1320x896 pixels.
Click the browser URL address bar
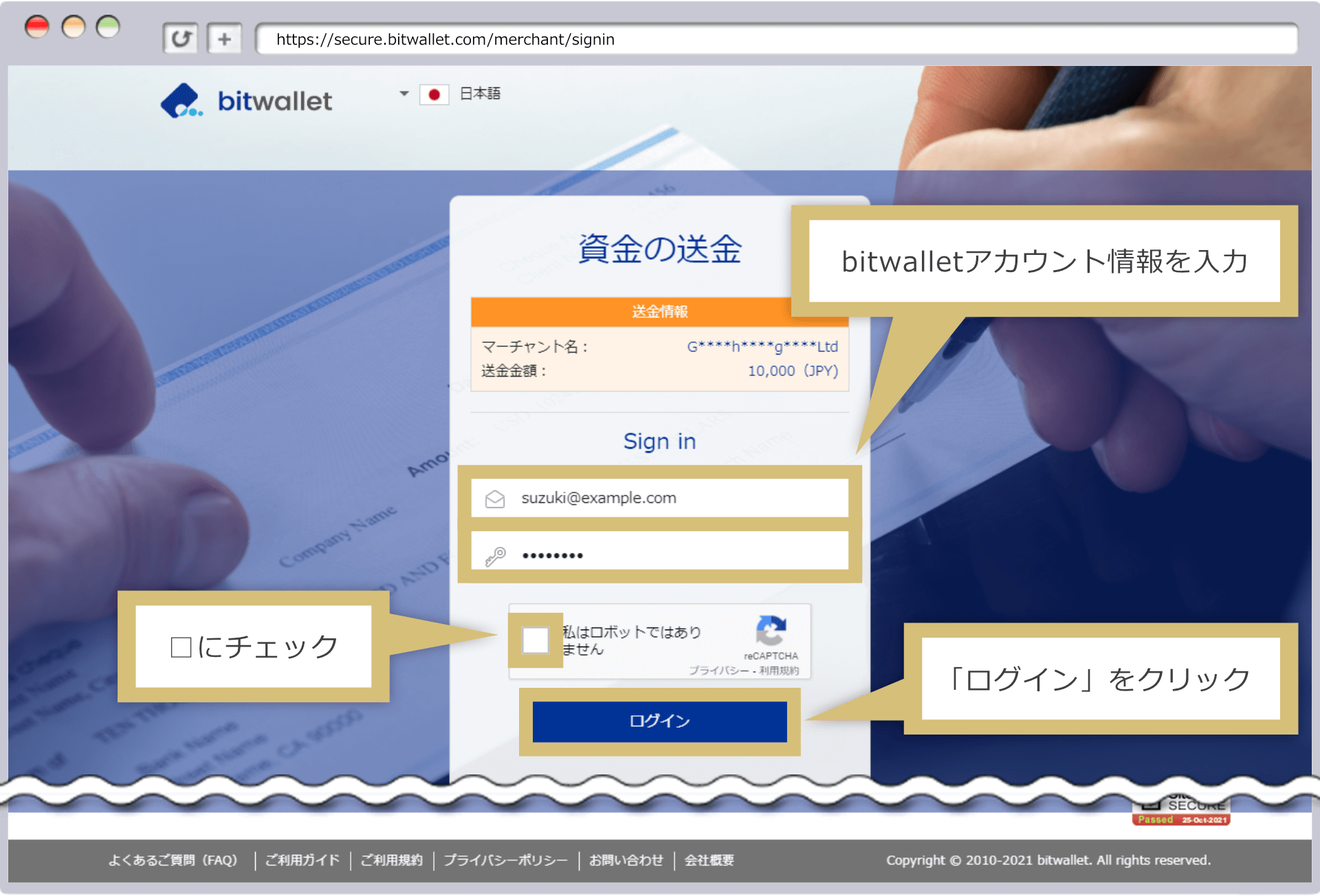coord(777,39)
